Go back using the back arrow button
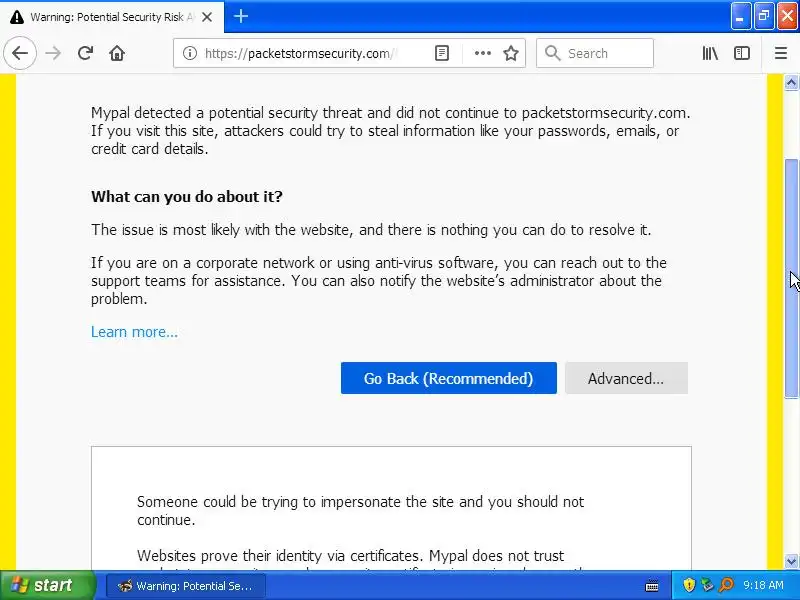This screenshot has height=600, width=800. pos(20,53)
